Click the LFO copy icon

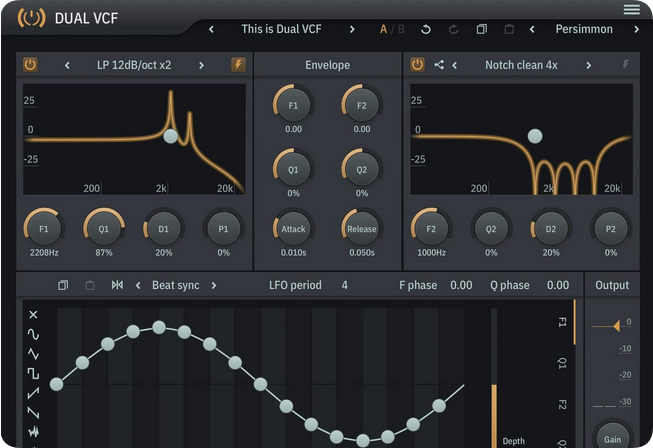tap(63, 285)
